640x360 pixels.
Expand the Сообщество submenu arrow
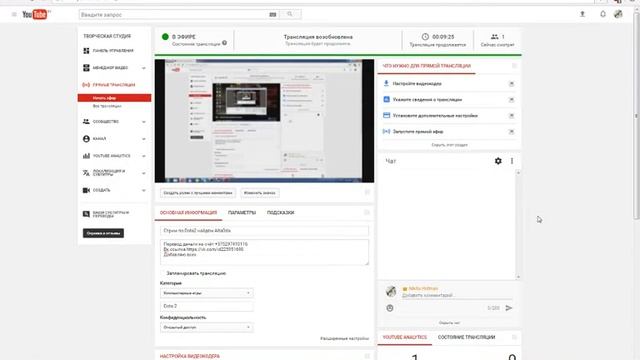tap(144, 122)
